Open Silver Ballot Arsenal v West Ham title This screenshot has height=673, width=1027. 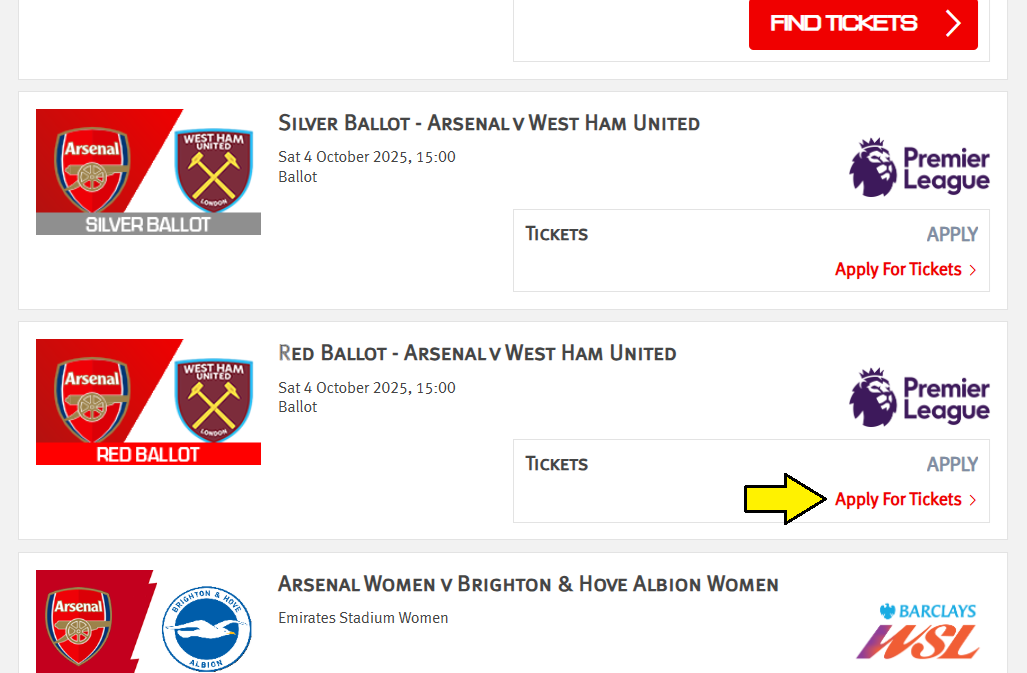click(x=488, y=123)
